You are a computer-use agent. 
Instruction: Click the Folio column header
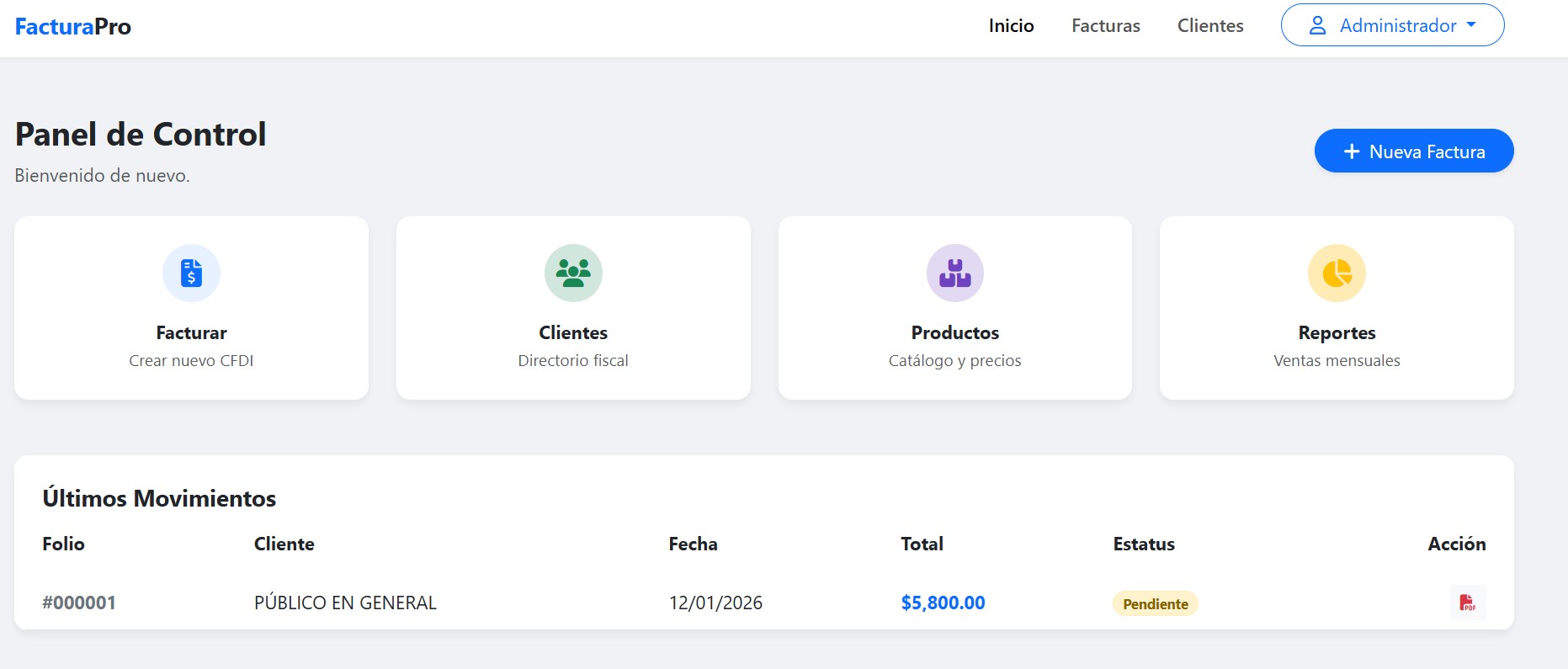tap(63, 544)
